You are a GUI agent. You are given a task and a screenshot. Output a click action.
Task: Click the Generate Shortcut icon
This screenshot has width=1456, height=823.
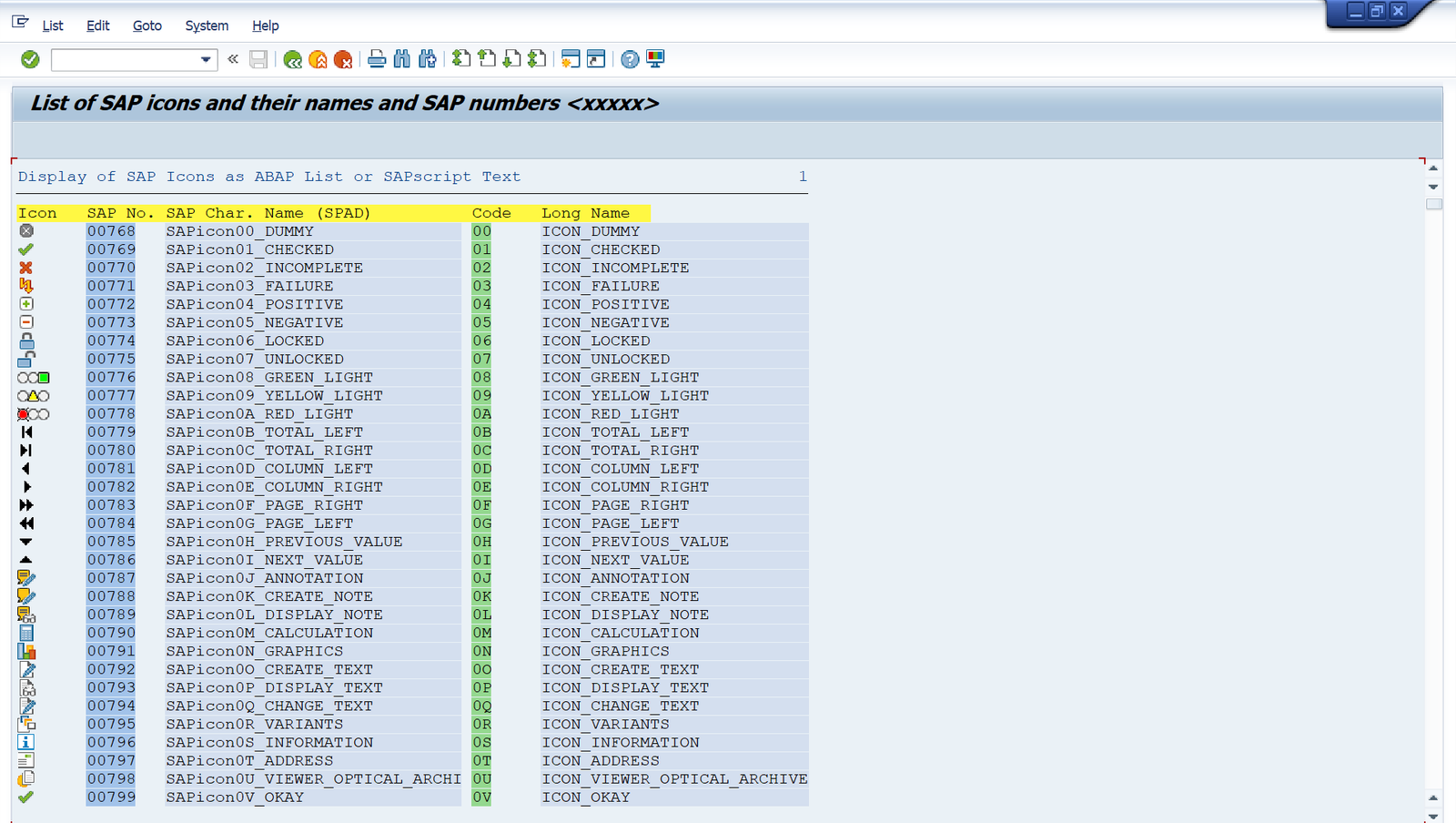[596, 59]
